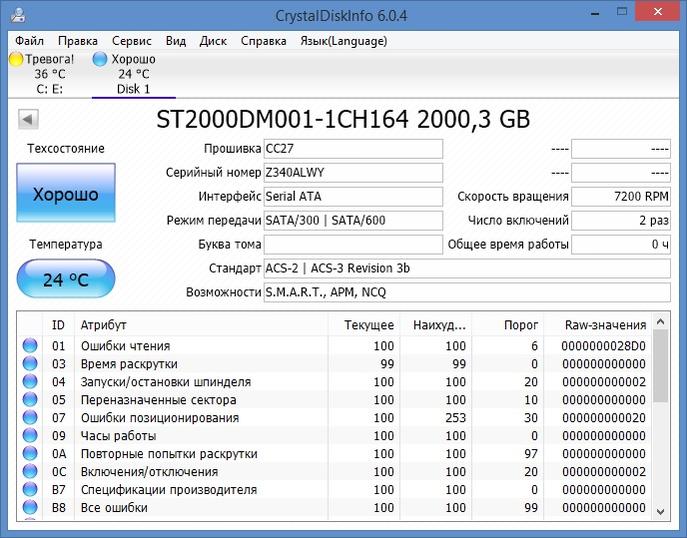Click raw value 0000000028D0
Viewport: 687px width, 538px height.
click(603, 346)
